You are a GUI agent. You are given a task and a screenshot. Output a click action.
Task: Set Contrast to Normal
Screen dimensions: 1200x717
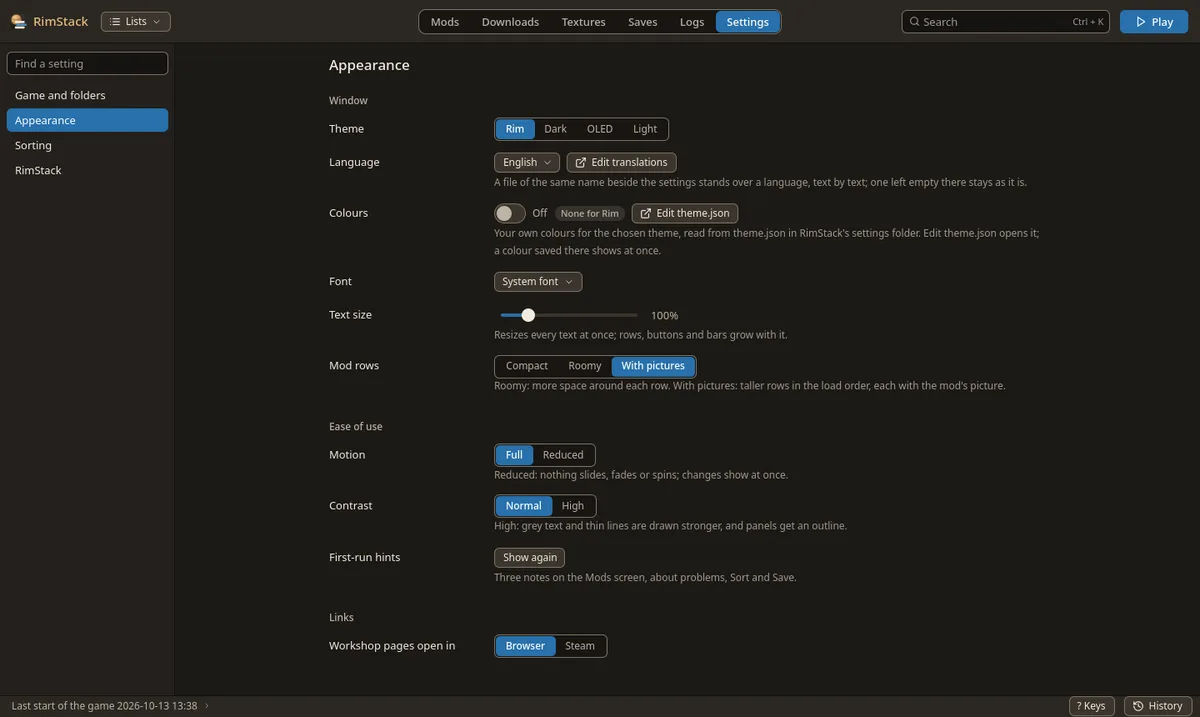pyautogui.click(x=524, y=506)
